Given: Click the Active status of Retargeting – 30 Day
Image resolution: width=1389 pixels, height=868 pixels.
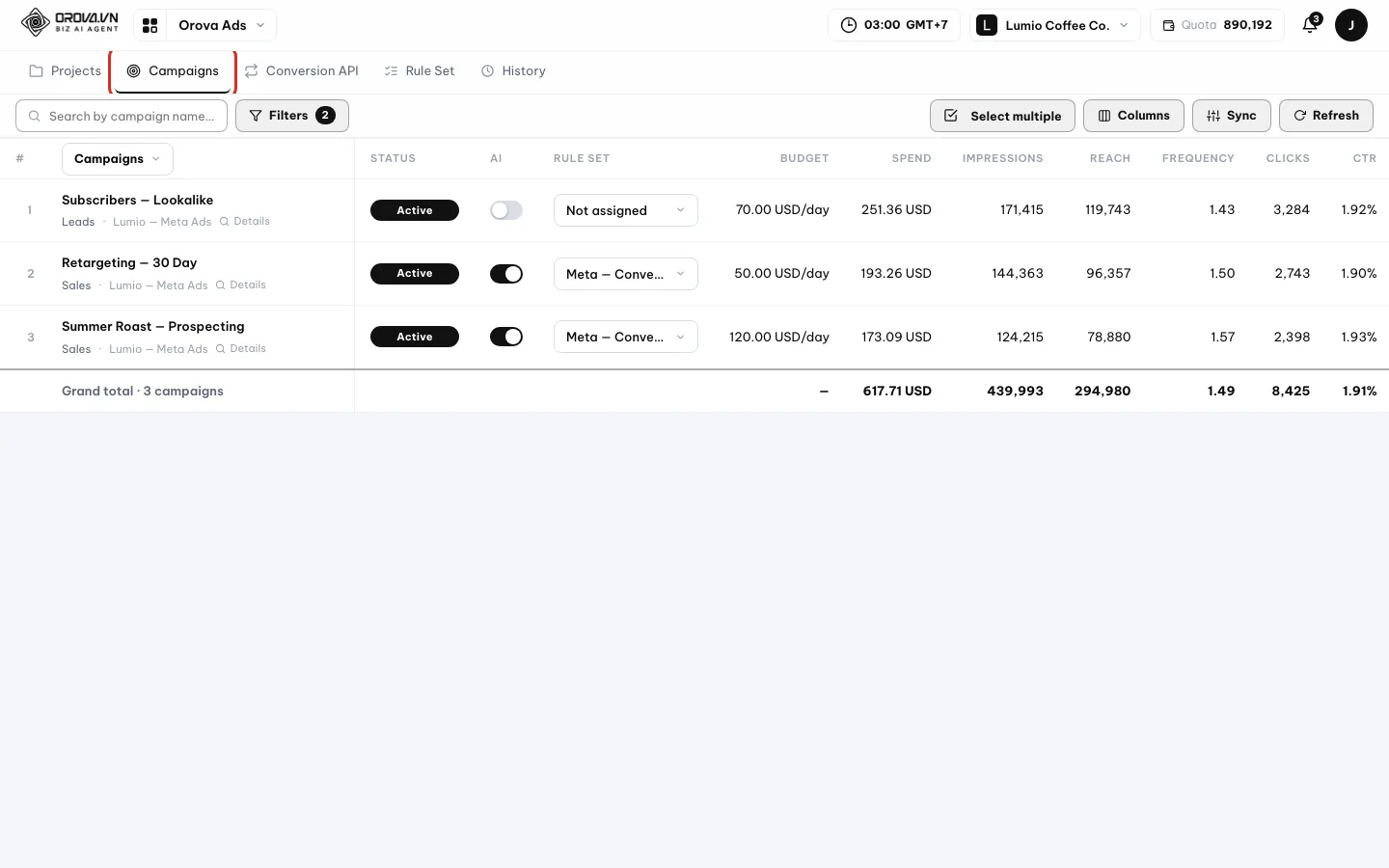Looking at the screenshot, I should 415,274.
